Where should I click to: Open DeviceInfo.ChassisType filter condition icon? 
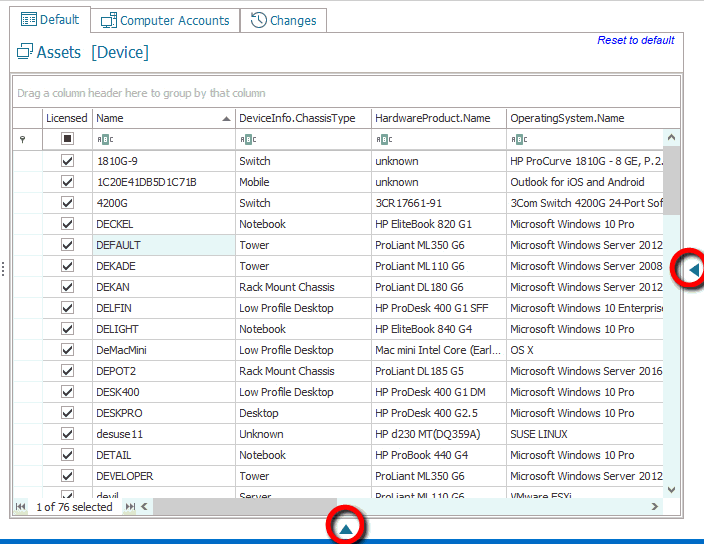pos(248,140)
